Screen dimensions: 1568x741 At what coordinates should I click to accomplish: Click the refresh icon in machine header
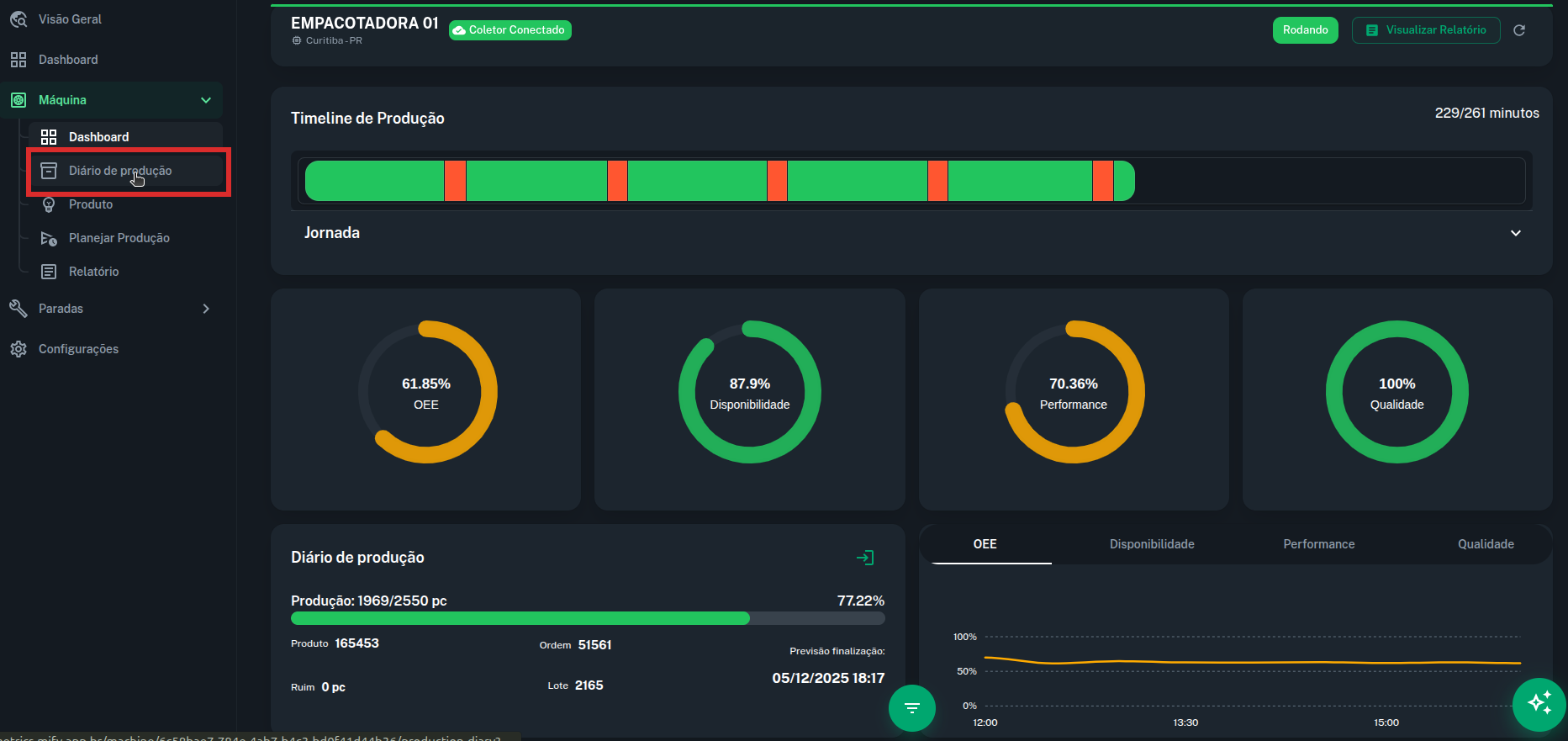coord(1519,30)
